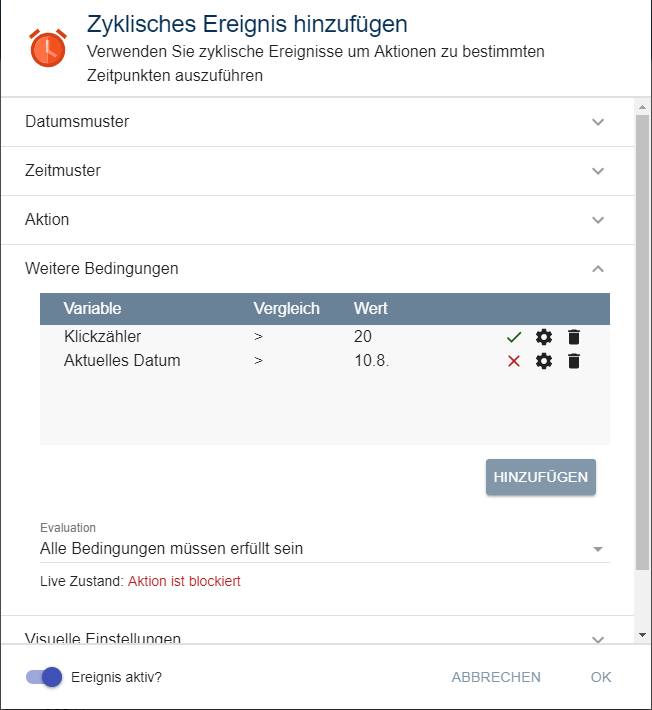This screenshot has height=710, width=652.
Task: Click green checkmark on Klickzähler row
Action: click(x=514, y=337)
